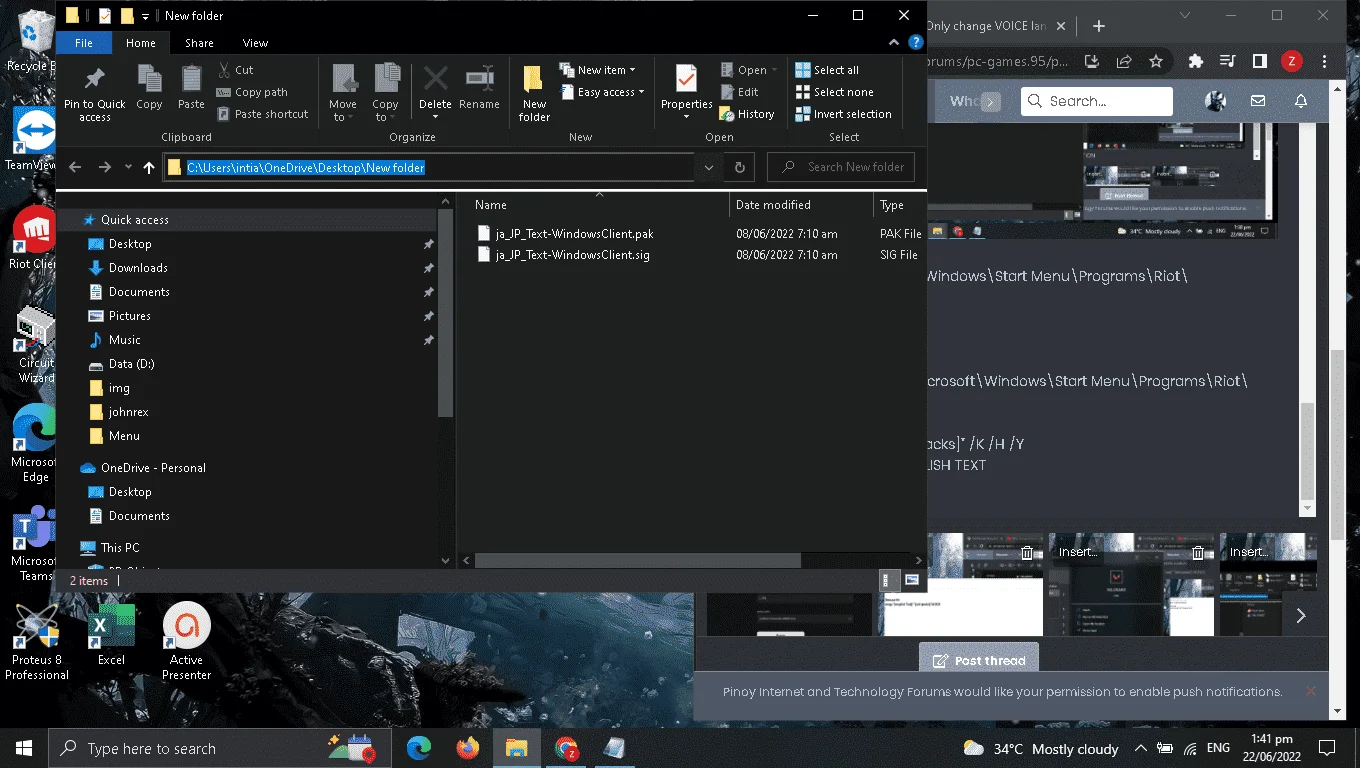Open the File menu tab
This screenshot has width=1360, height=768.
[84, 43]
